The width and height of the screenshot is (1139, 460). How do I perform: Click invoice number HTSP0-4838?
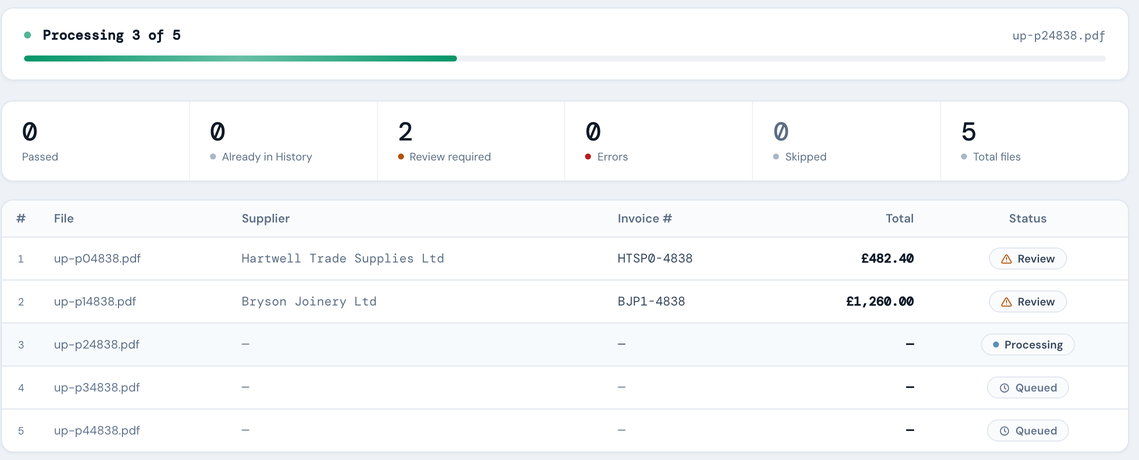coord(655,259)
